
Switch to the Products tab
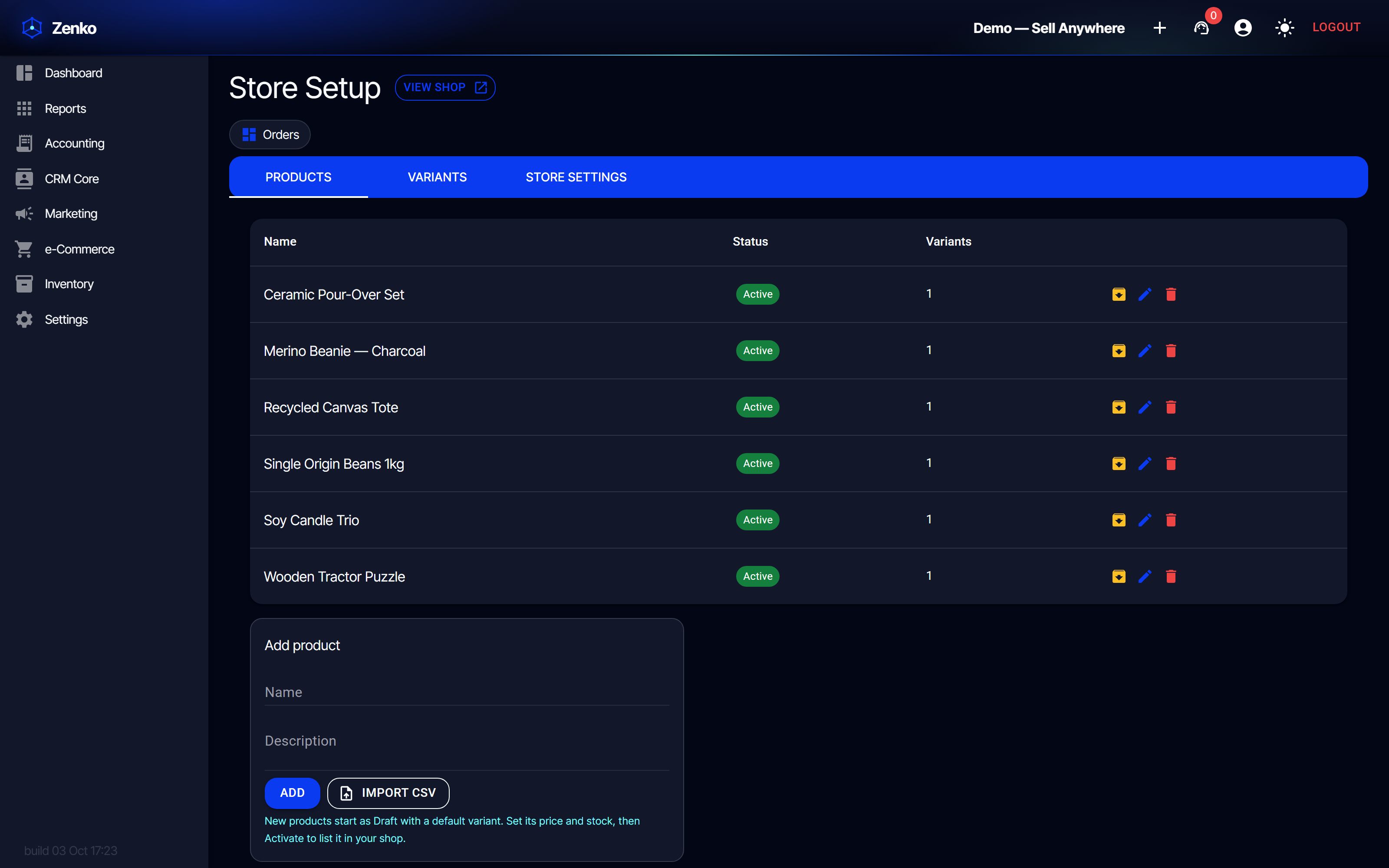[x=299, y=177]
